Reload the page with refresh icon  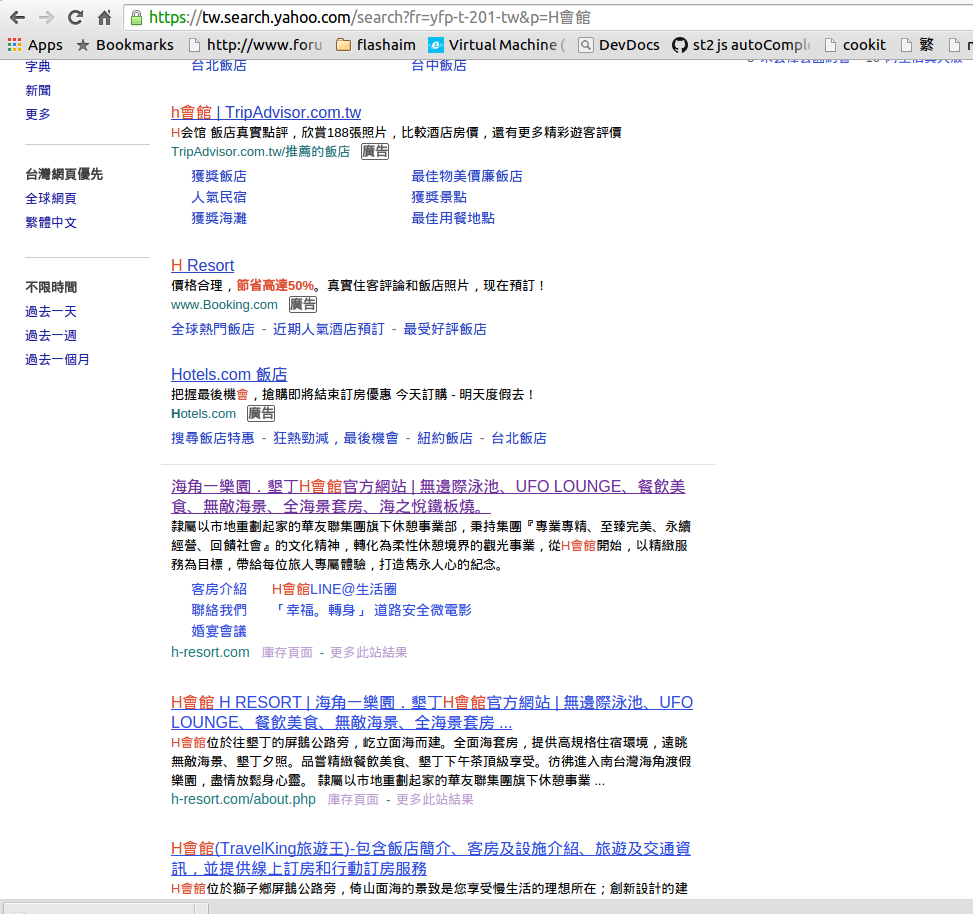75,17
